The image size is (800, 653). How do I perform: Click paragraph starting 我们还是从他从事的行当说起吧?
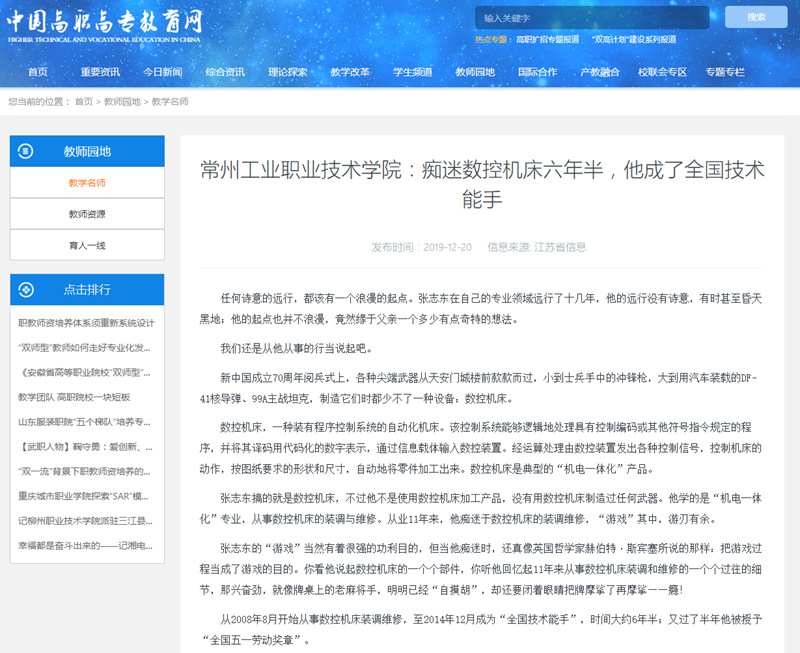pos(296,348)
